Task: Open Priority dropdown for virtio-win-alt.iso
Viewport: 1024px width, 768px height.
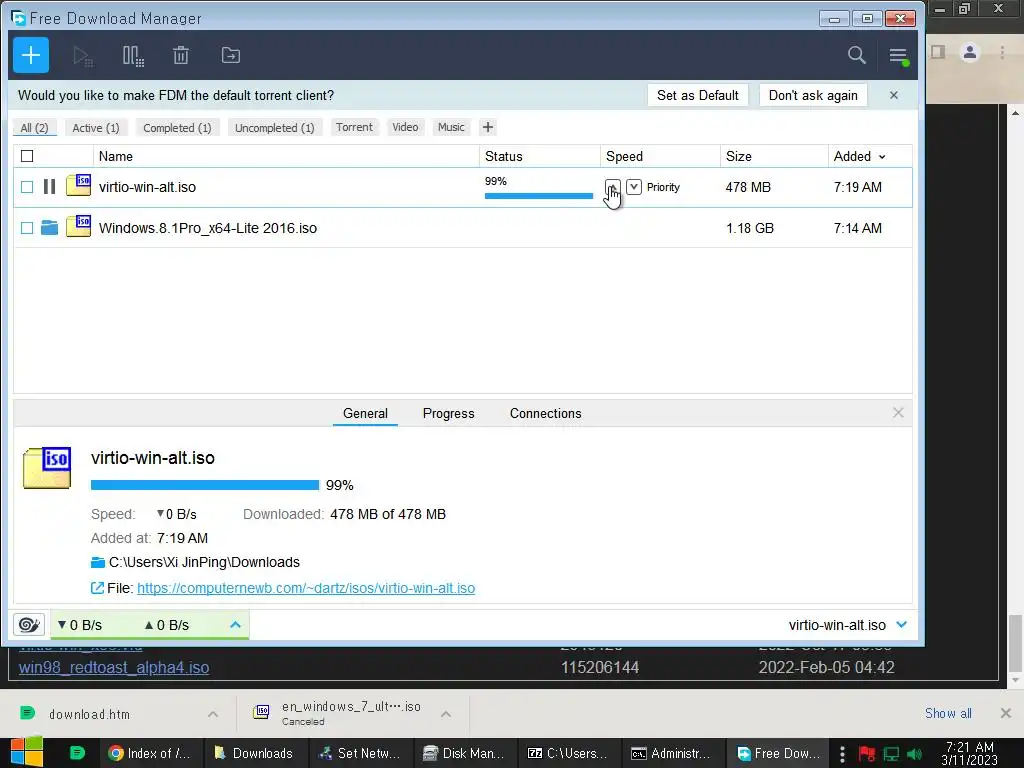Action: 633,187
